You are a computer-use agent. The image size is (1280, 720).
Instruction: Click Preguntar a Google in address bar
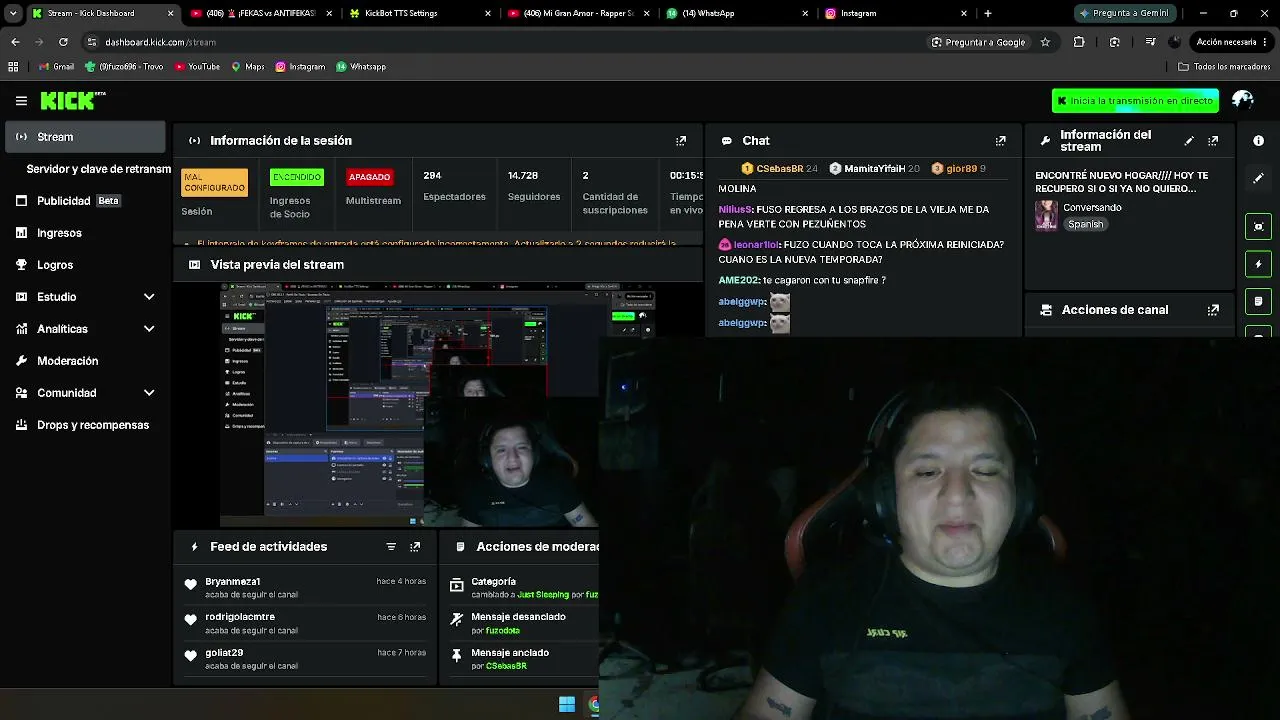[978, 42]
